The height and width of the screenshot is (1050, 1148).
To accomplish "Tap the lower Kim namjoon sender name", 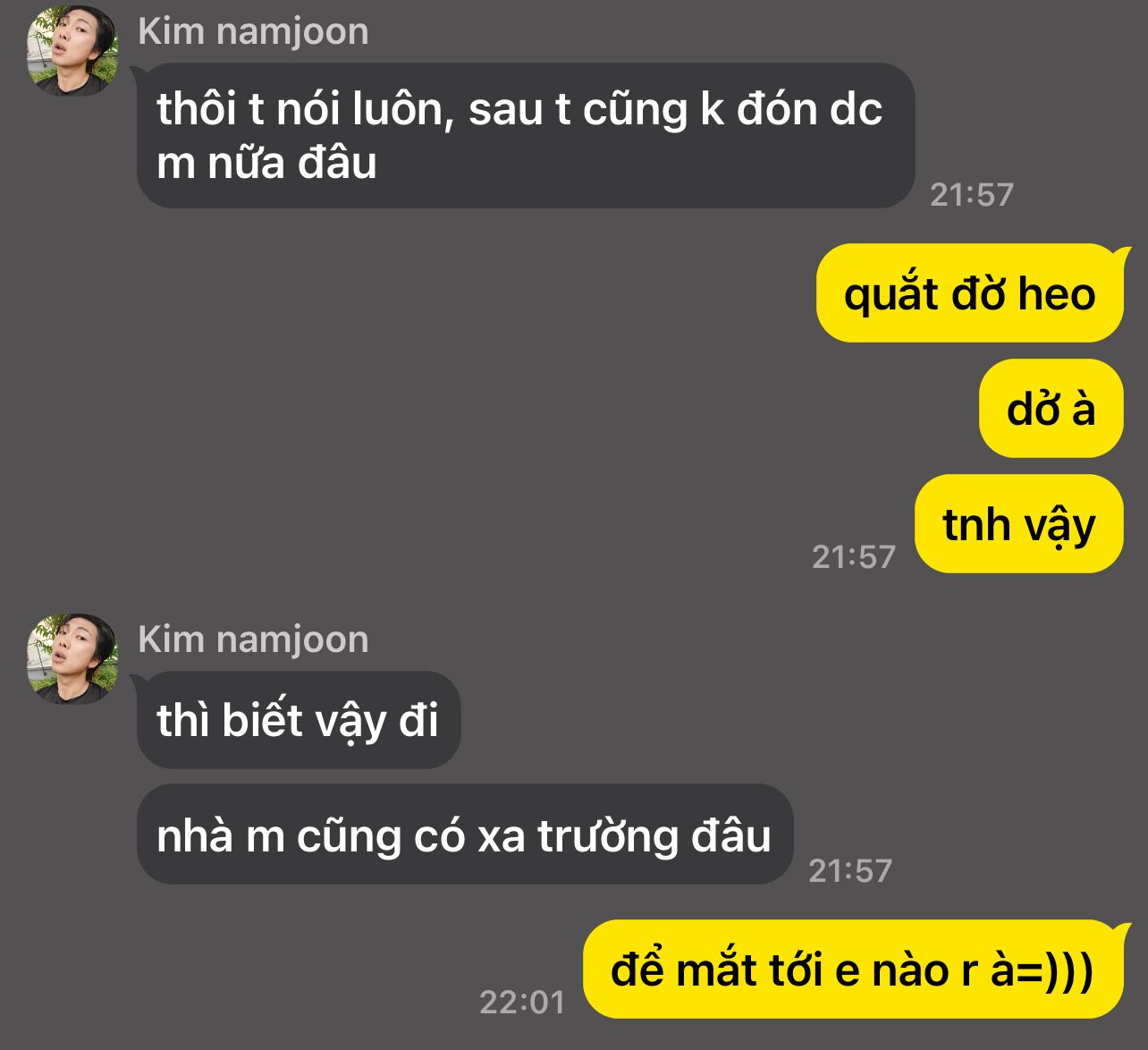I will (x=253, y=639).
